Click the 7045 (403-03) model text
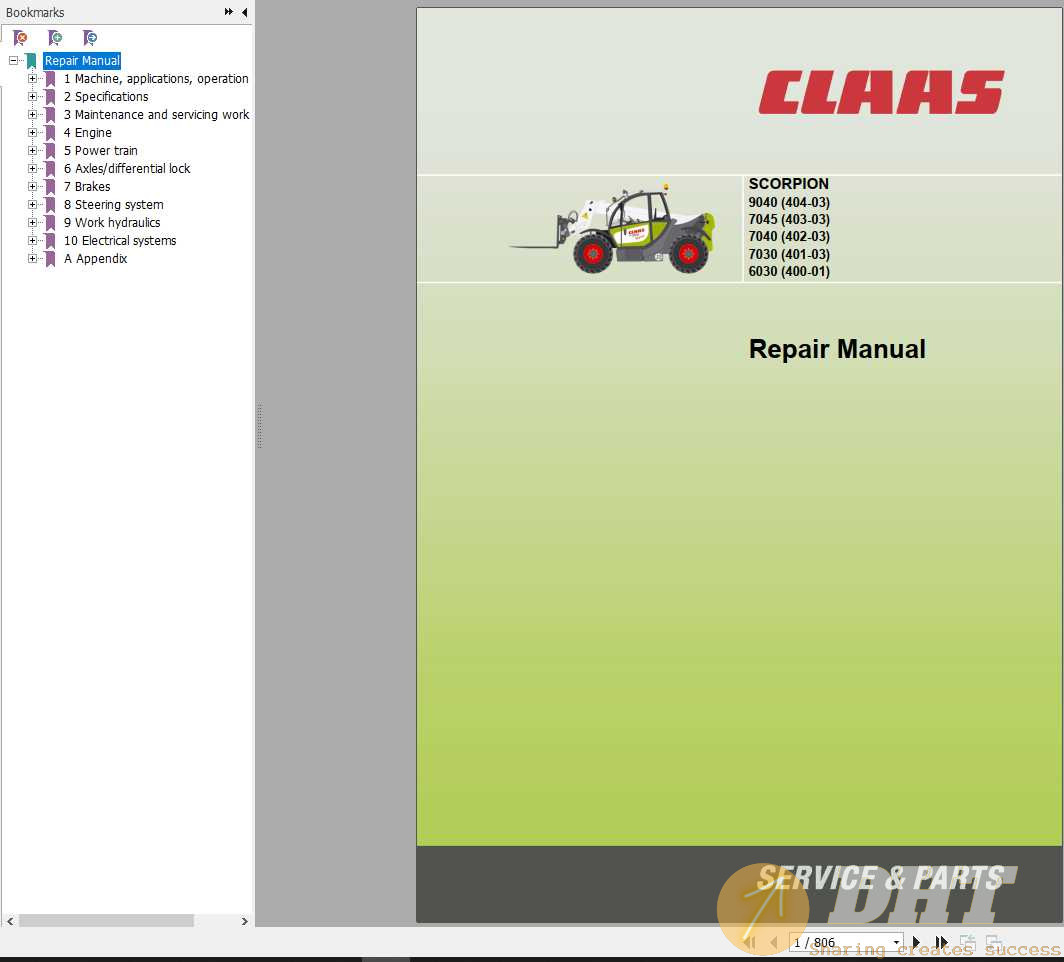 pyautogui.click(x=789, y=219)
